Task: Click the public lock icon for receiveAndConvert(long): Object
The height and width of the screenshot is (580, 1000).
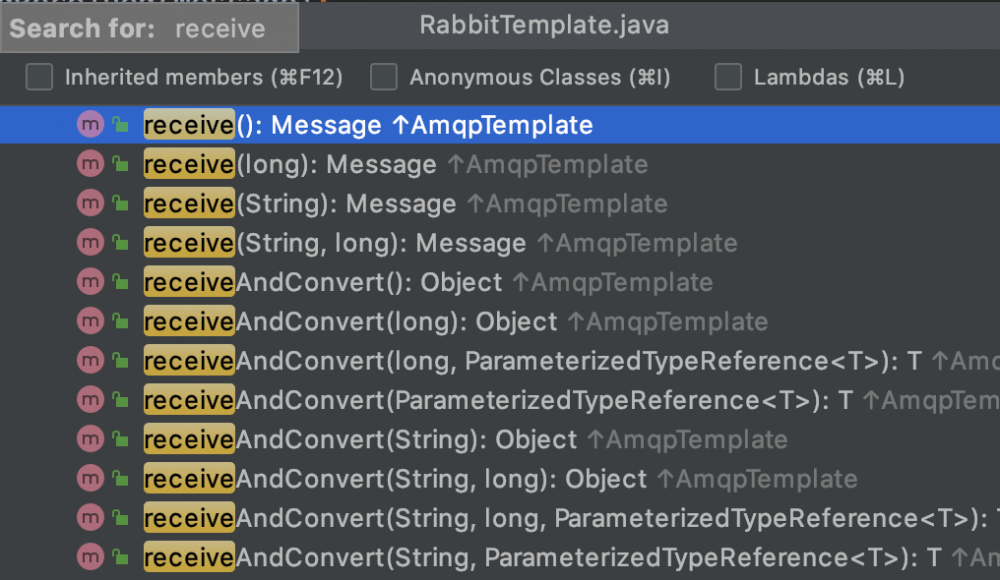Action: (x=120, y=322)
